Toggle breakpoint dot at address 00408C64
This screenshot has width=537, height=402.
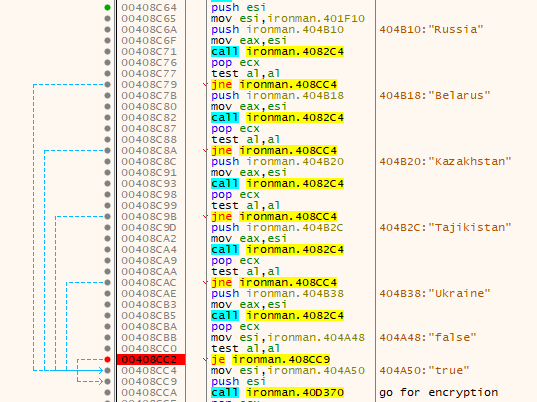[x=108, y=8]
